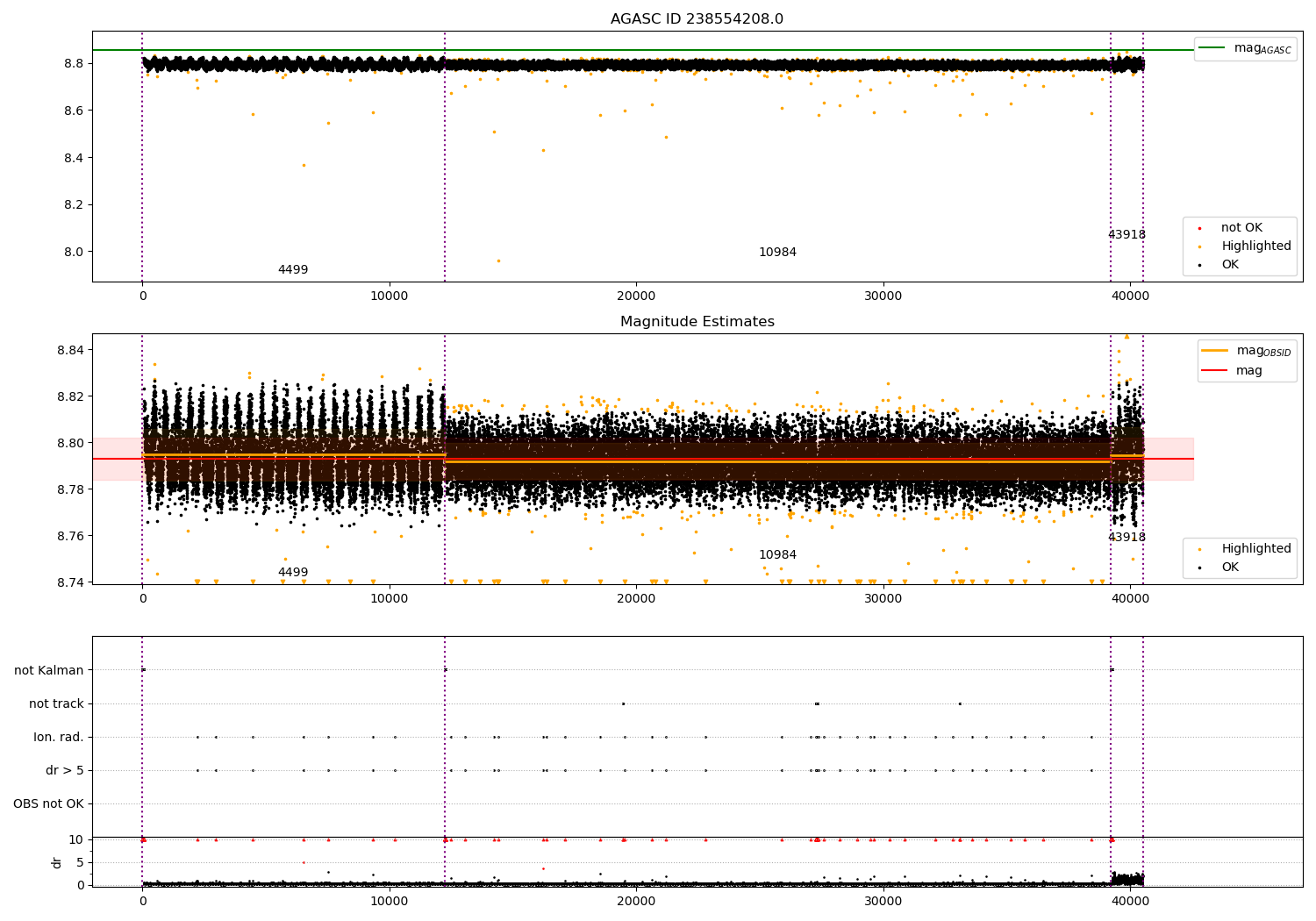Click the 10 tick on dr axis
Image resolution: width=1316 pixels, height=921 pixels.
pos(76,840)
